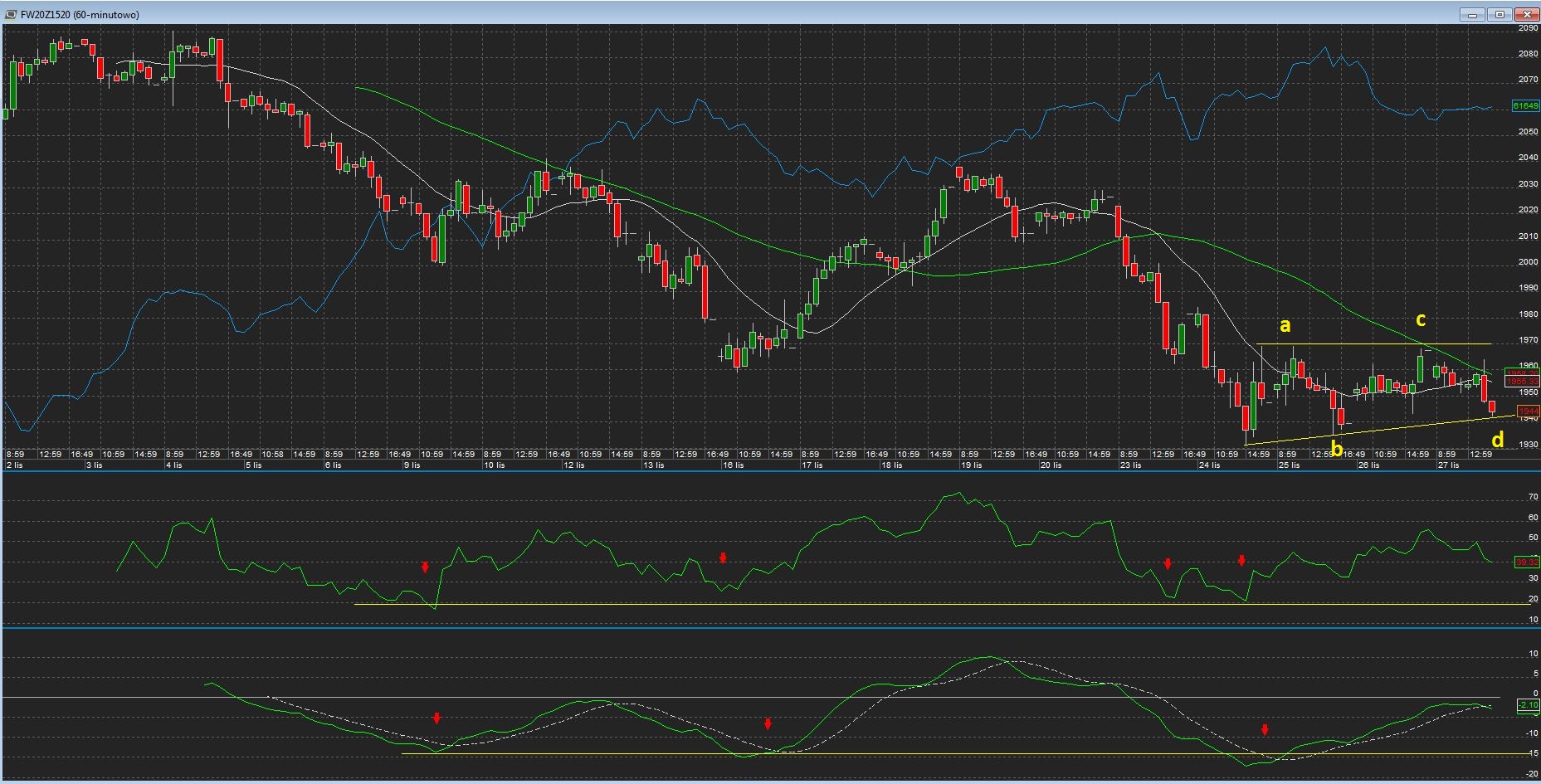This screenshot has height=784, width=1541.
Task: Click the first red arrow in RSI panel
Action: pos(425,567)
